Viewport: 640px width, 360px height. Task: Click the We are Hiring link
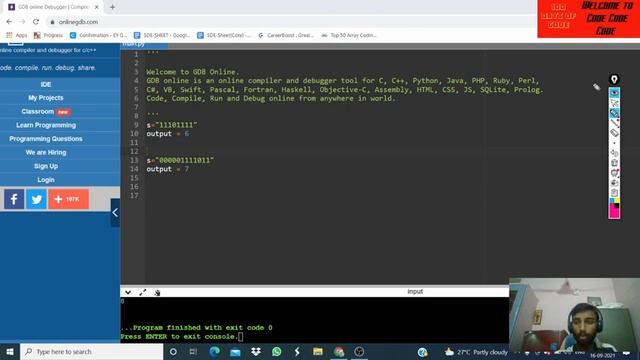[x=46, y=152]
